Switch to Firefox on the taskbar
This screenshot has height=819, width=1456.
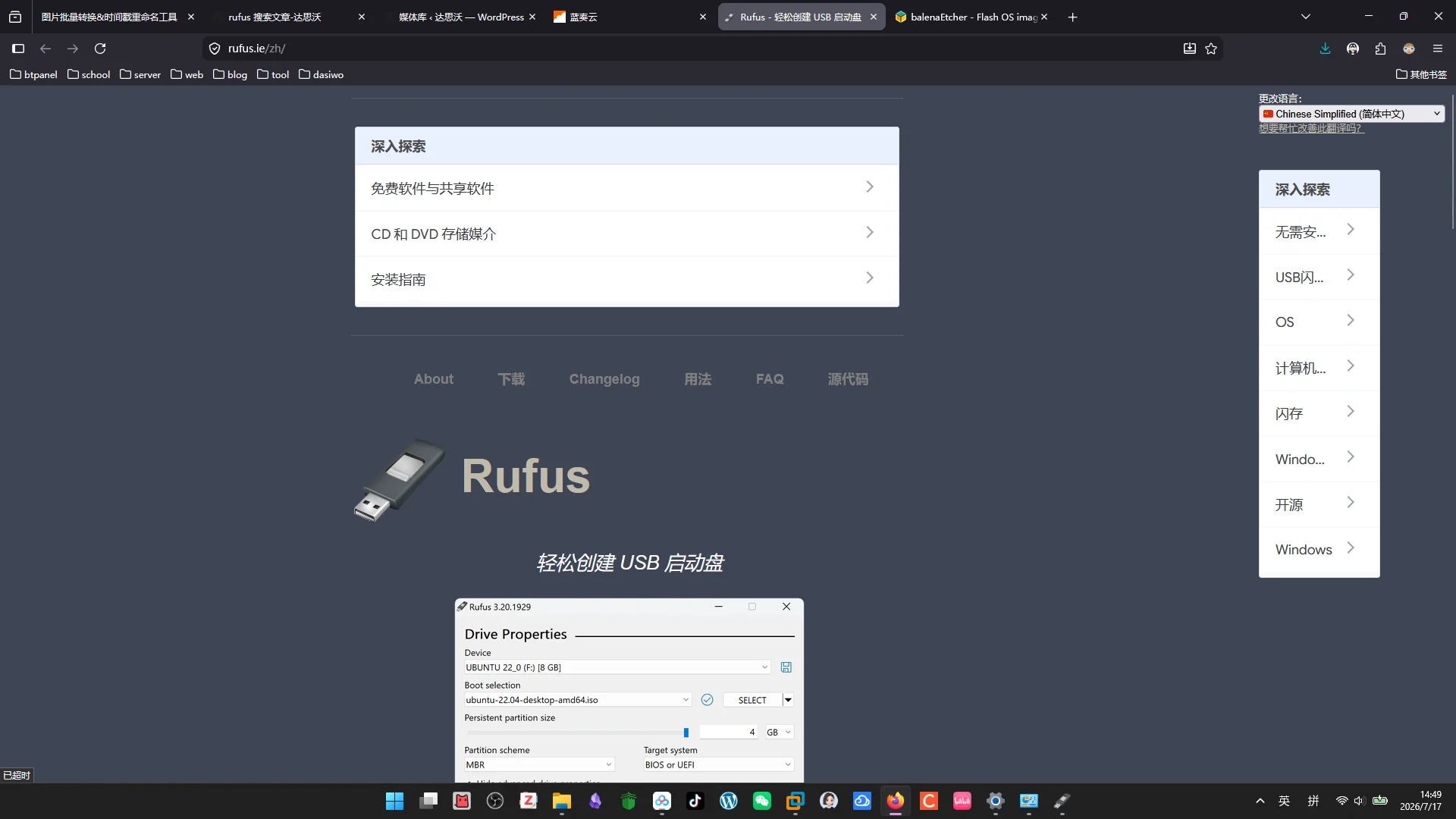pos(896,801)
